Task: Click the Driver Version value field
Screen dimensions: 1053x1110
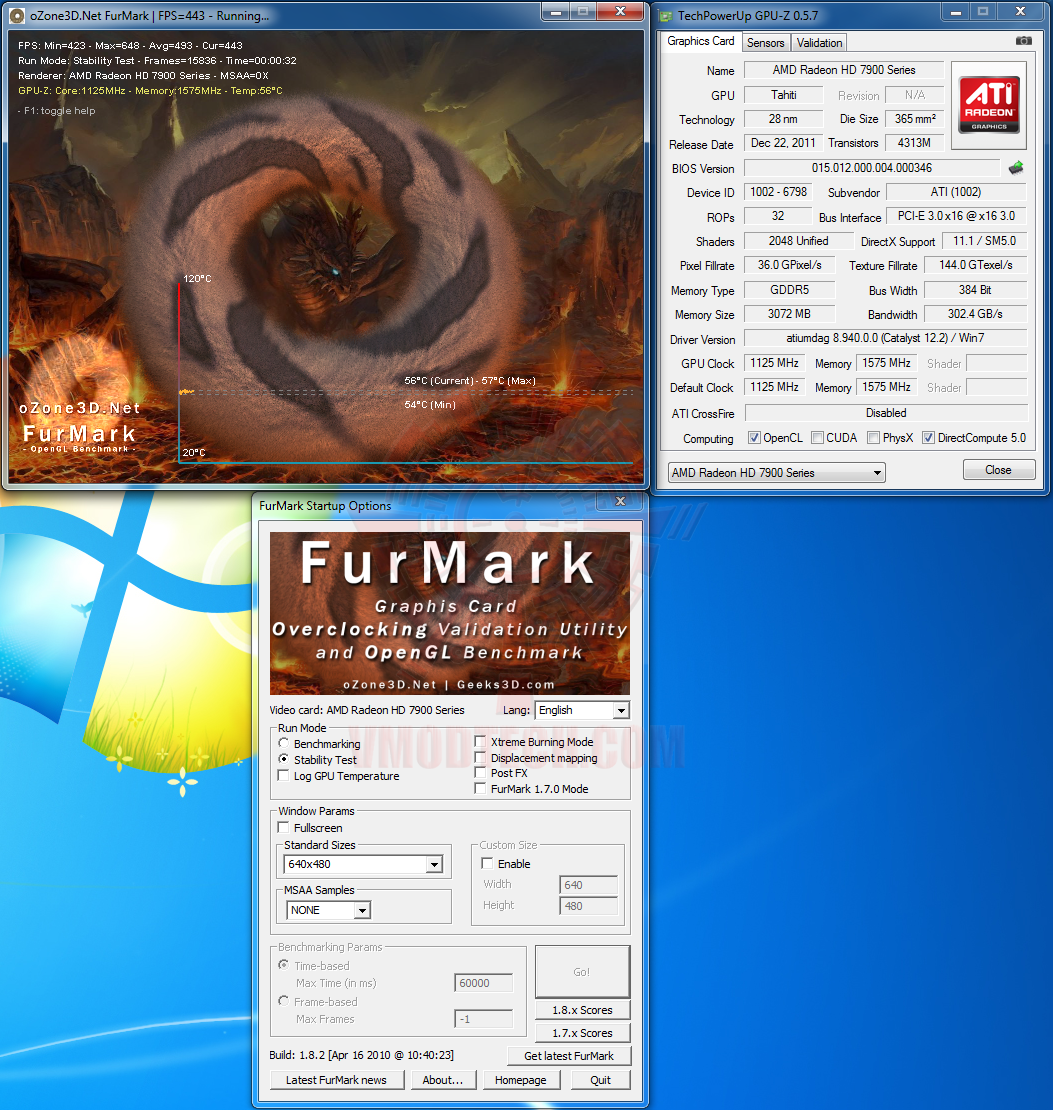Action: point(885,338)
